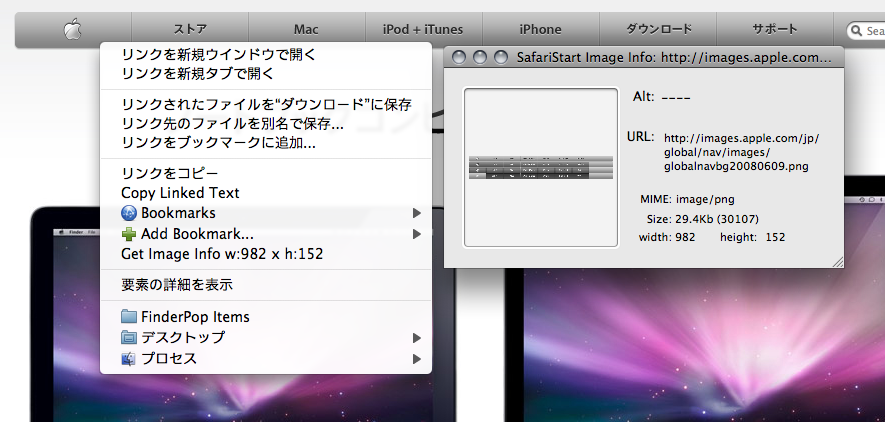Click the MIME: image/png text

(687, 199)
